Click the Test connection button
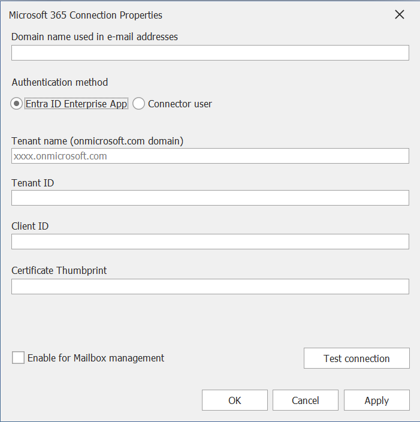The height and width of the screenshot is (422, 420). (x=356, y=358)
